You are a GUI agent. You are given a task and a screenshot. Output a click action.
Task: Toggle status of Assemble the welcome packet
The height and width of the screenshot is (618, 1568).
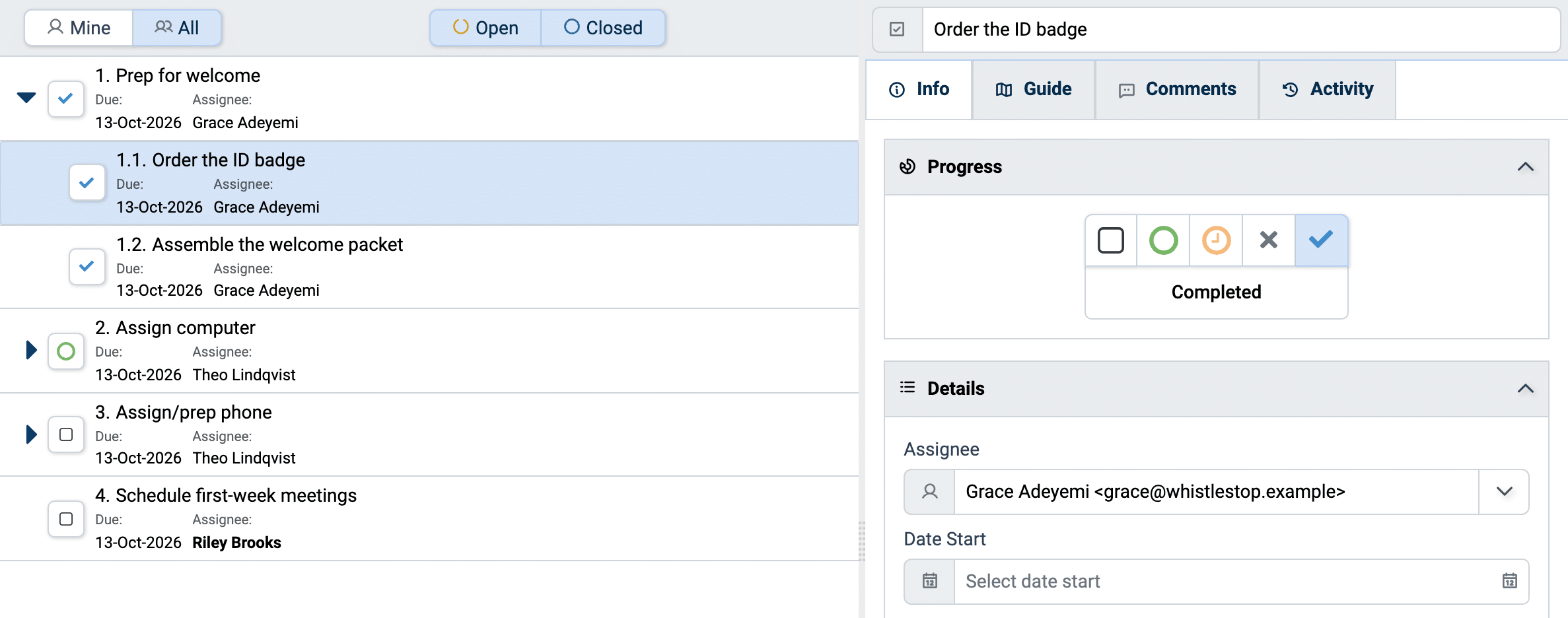[x=87, y=266]
